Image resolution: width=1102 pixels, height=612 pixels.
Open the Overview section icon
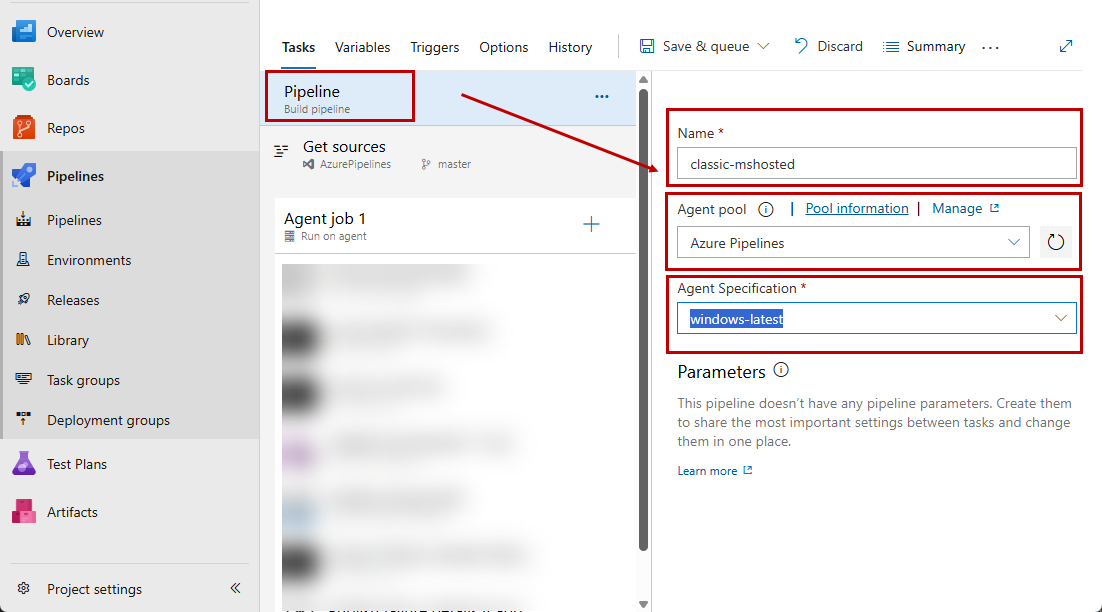(x=24, y=32)
